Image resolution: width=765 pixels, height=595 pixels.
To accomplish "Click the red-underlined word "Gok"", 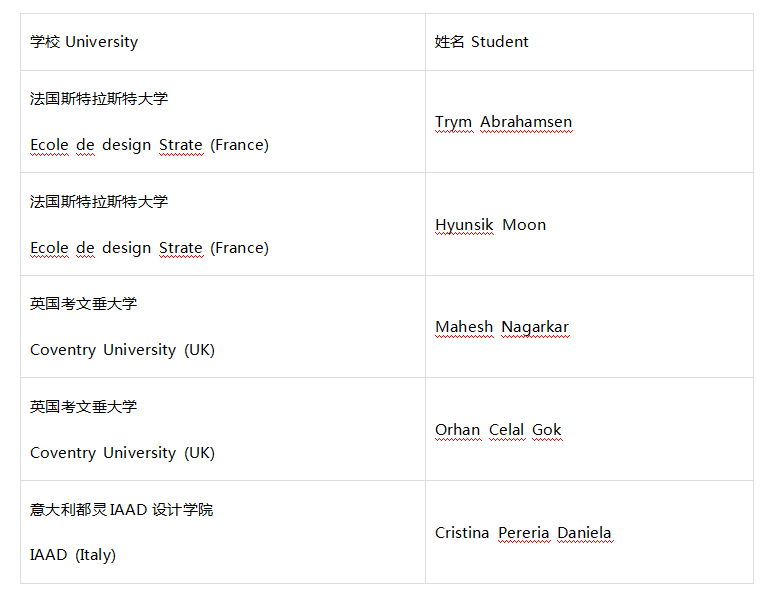I will 547,430.
